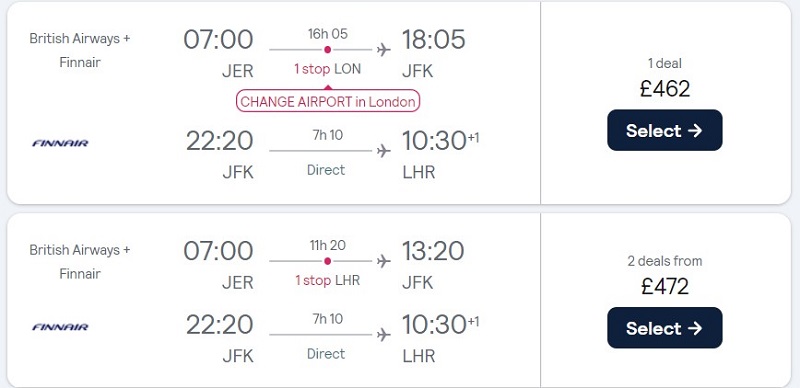800x388 pixels.
Task: Click the airplane icon on 16h 05 flight
Action: click(x=384, y=50)
